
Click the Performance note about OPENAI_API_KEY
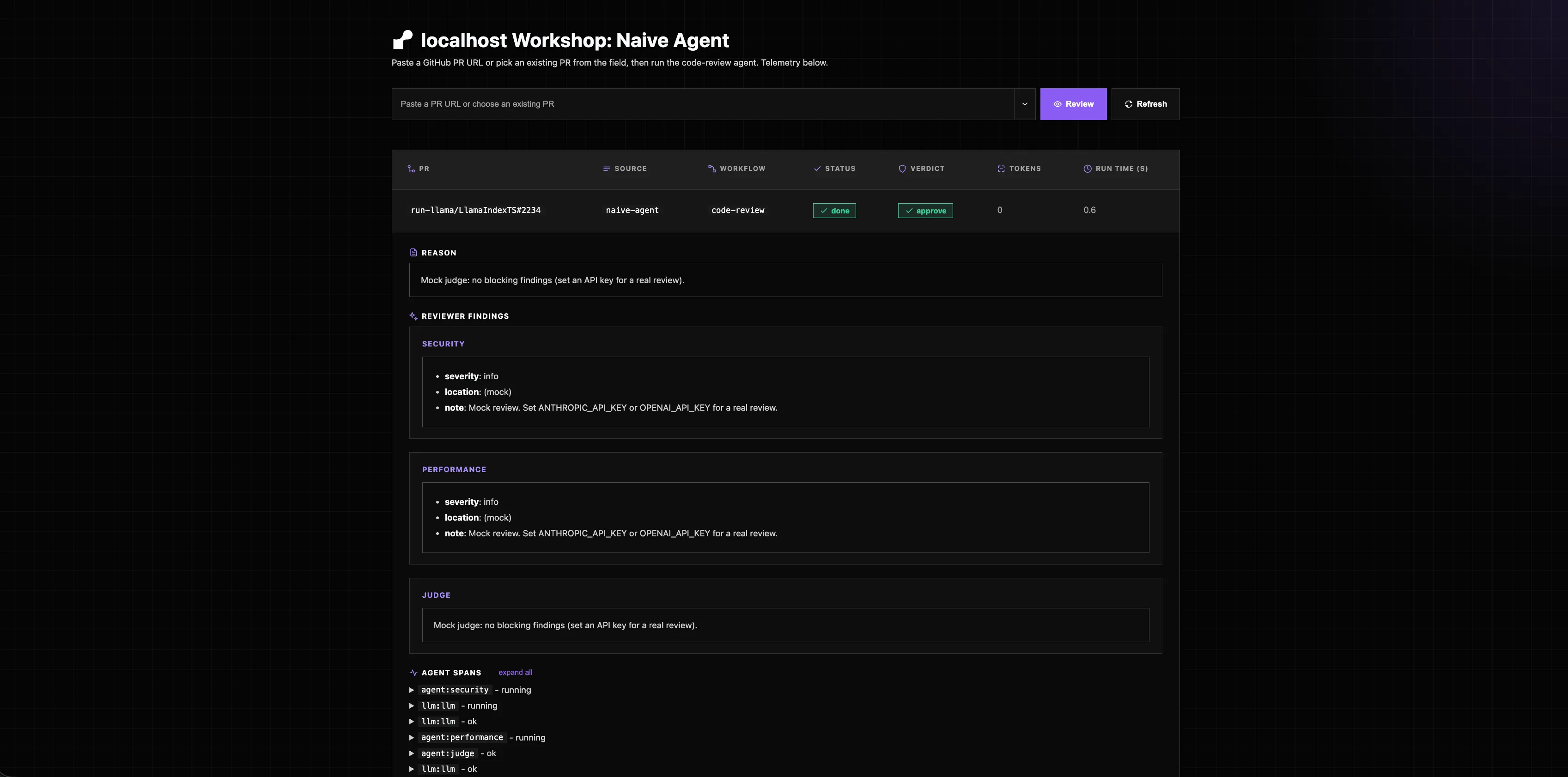coord(610,534)
